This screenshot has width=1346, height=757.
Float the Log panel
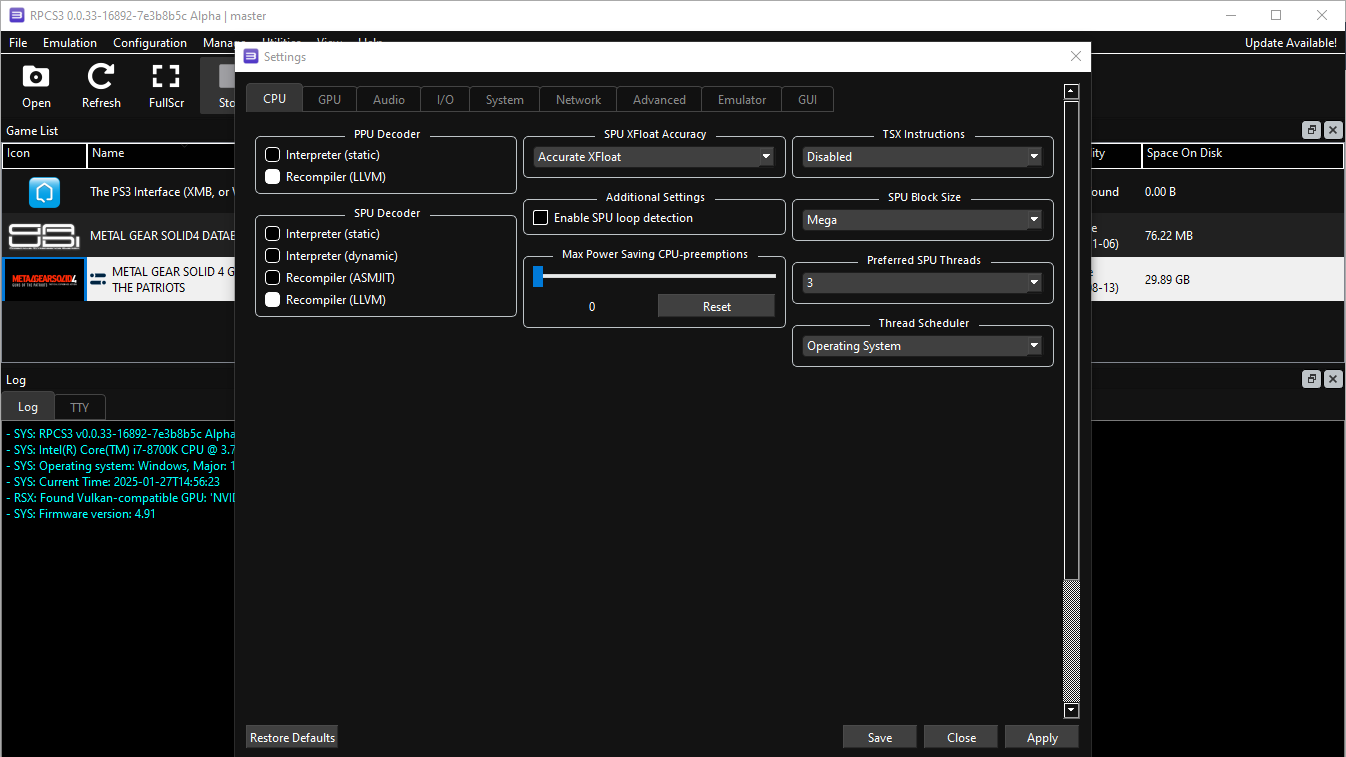1311,380
